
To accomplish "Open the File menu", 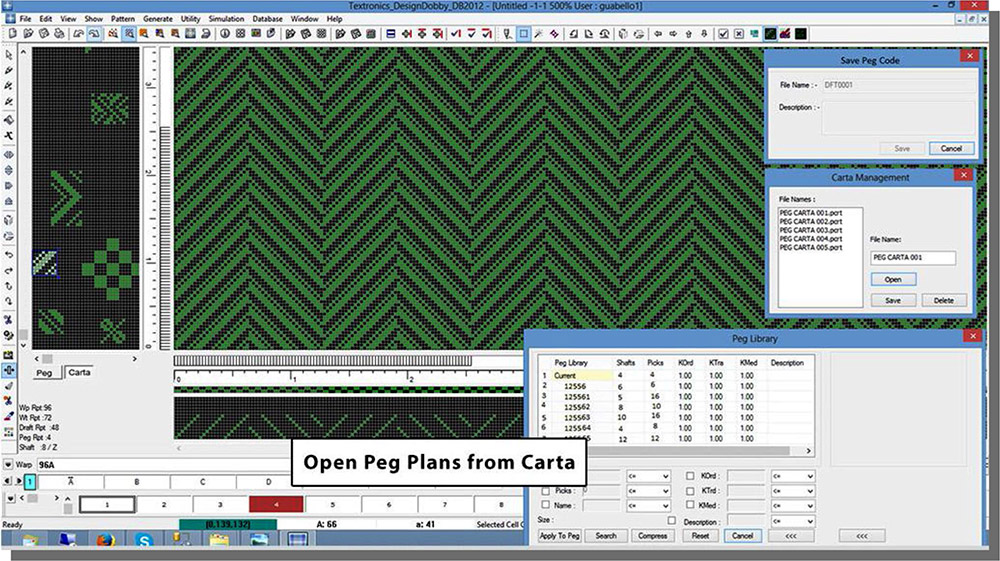I will click(25, 18).
